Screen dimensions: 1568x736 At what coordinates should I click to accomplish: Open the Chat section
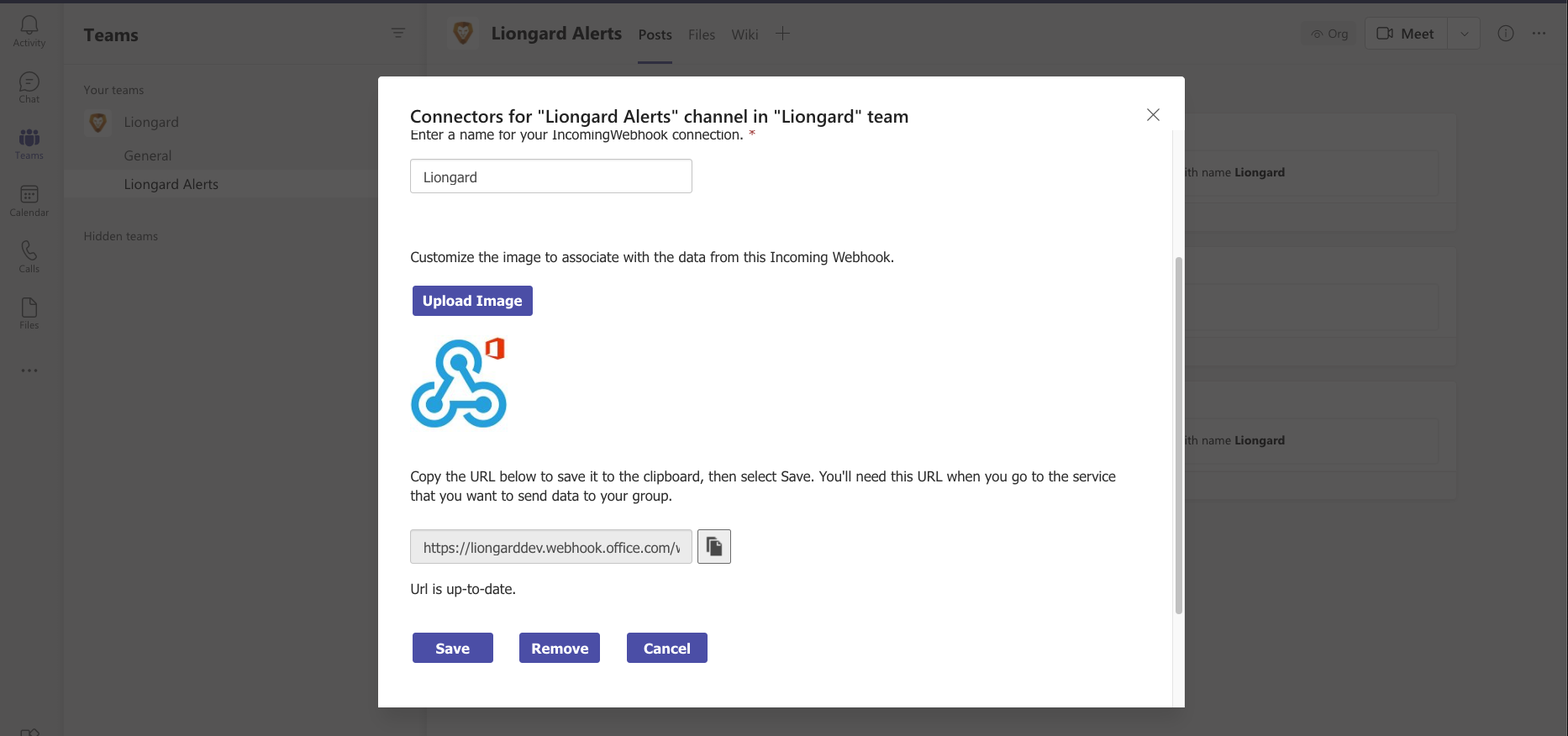(29, 87)
